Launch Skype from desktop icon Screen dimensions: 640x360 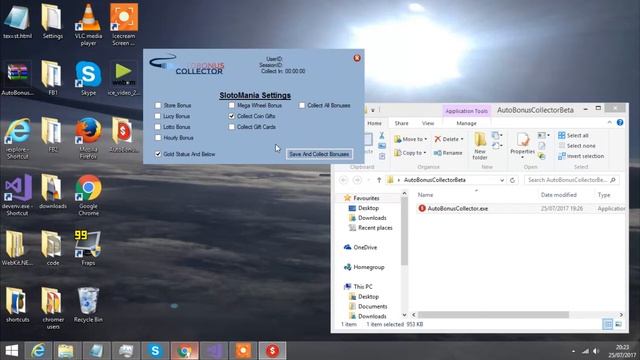coord(88,78)
